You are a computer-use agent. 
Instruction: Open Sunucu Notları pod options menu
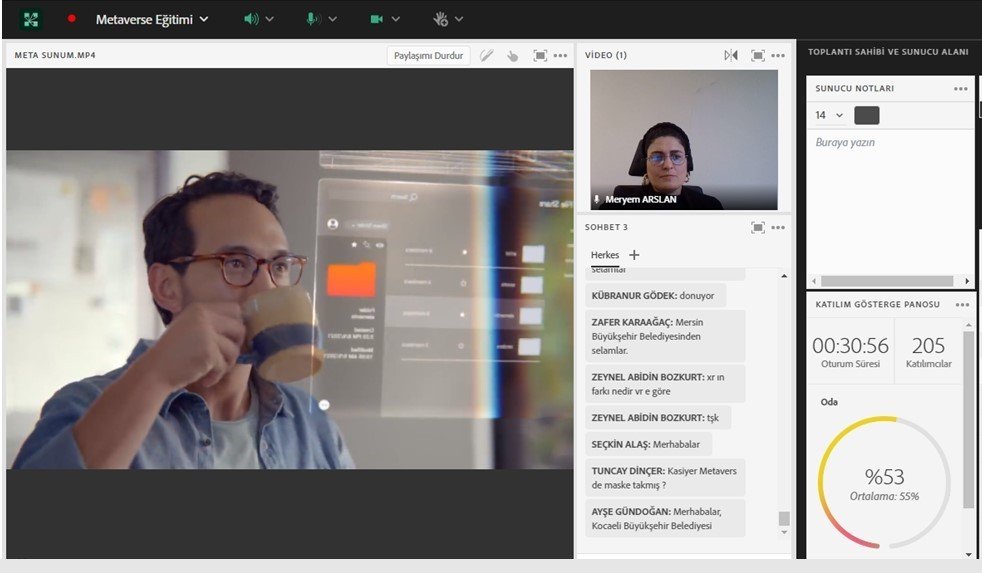[961, 89]
